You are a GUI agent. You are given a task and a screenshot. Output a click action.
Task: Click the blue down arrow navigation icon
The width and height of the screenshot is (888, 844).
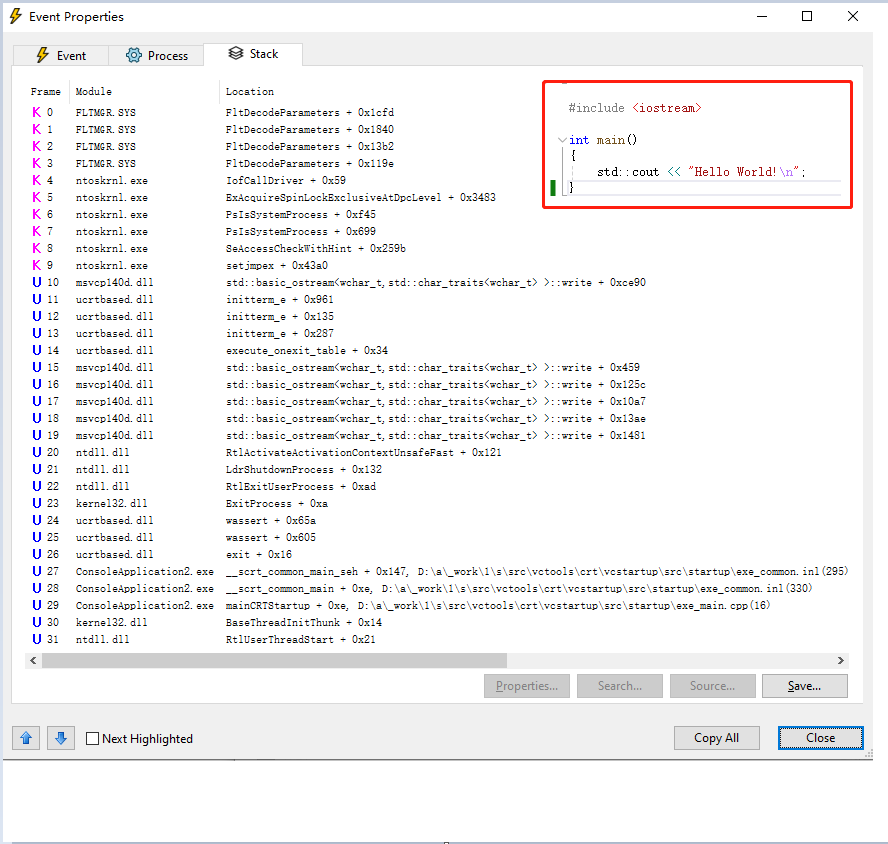[x=61, y=738]
